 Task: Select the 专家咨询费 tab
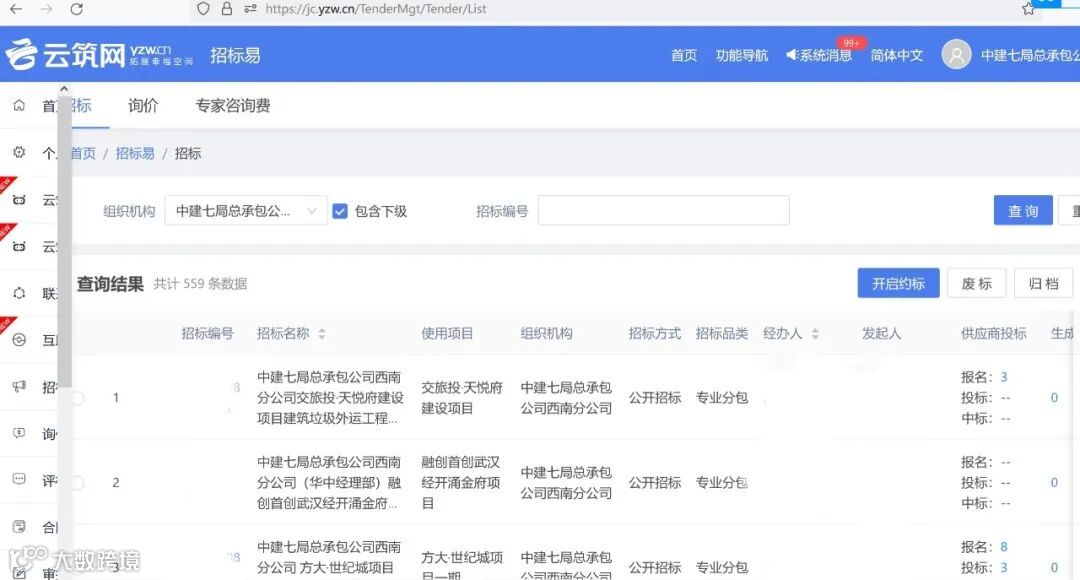(x=233, y=105)
